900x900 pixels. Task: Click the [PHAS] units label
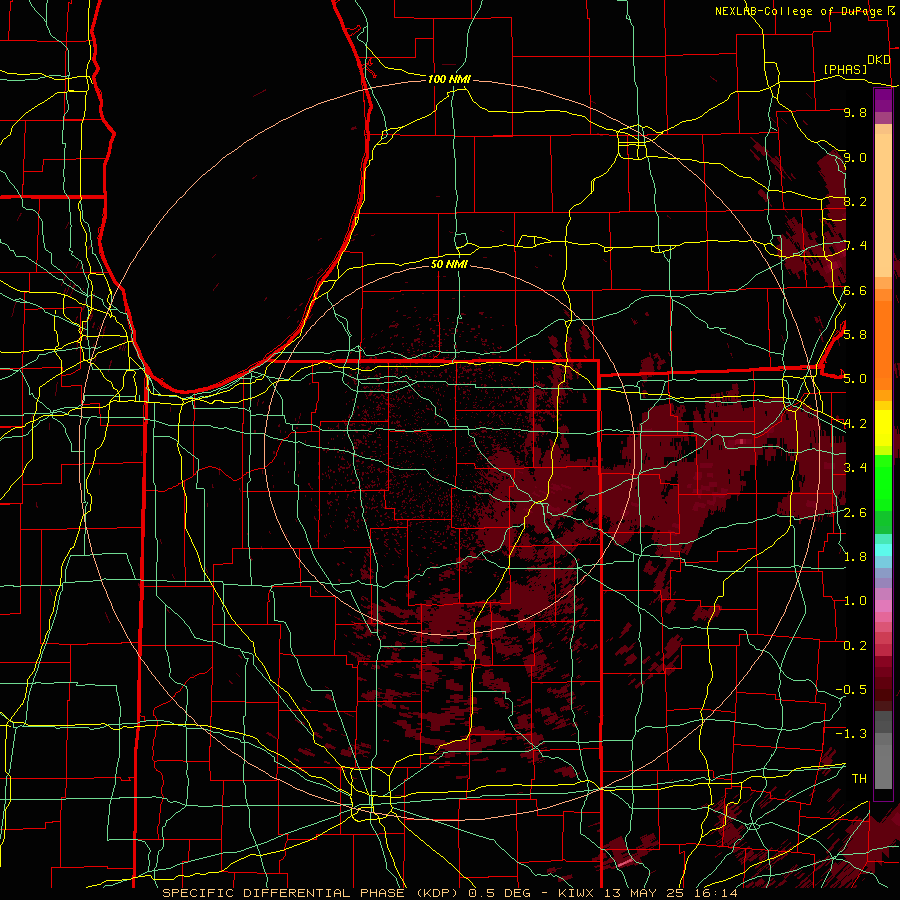coord(845,69)
